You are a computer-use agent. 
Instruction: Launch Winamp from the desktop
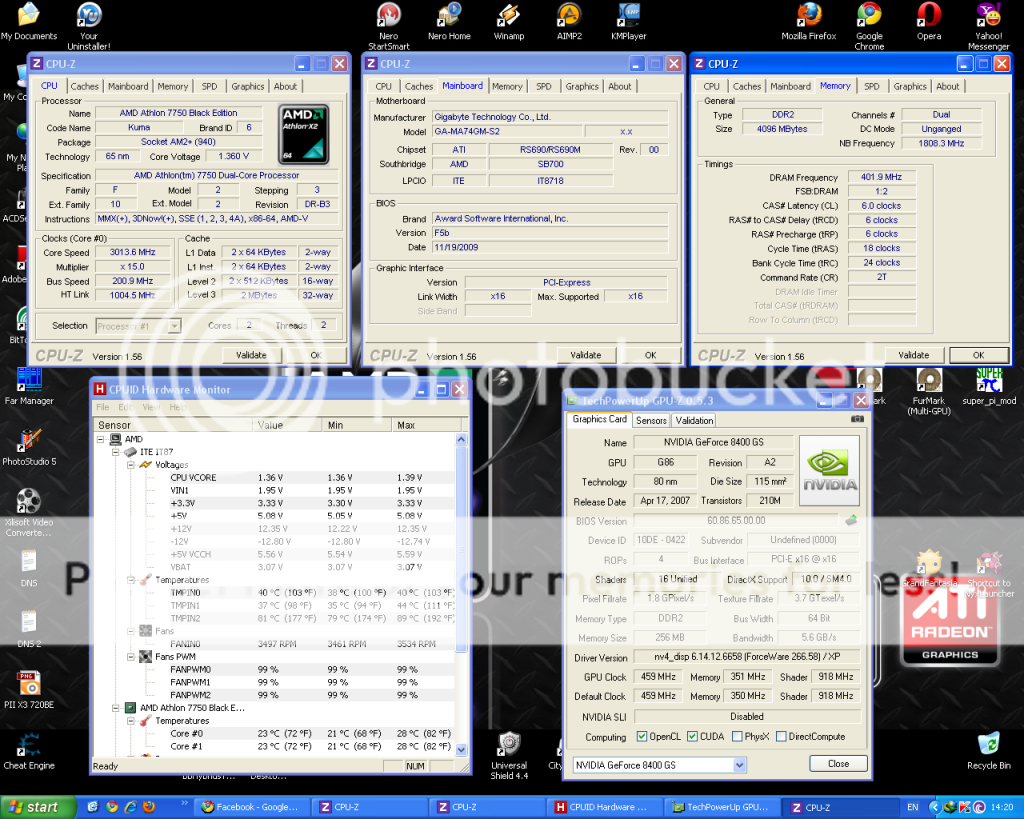click(509, 22)
